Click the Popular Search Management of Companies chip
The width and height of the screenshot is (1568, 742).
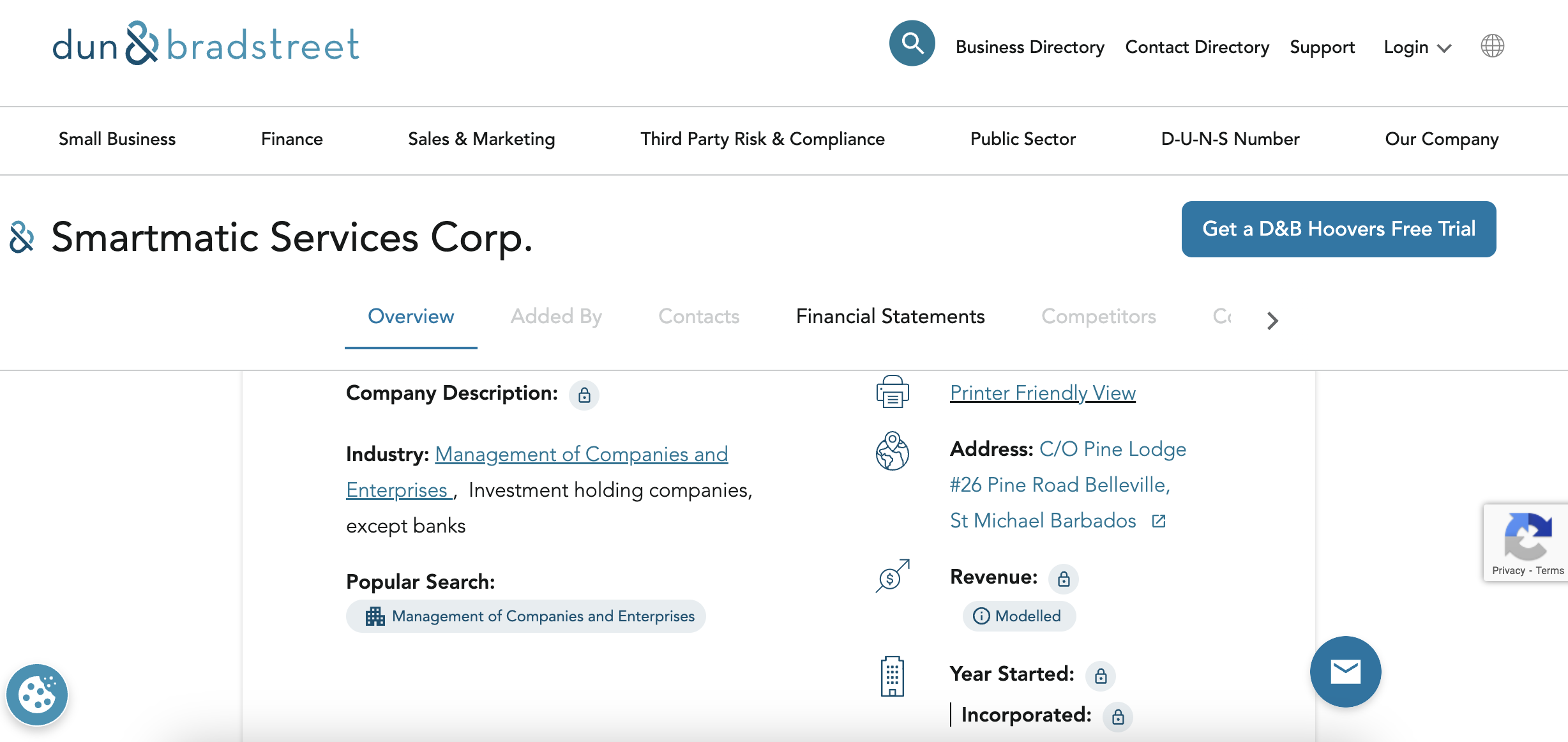[526, 616]
